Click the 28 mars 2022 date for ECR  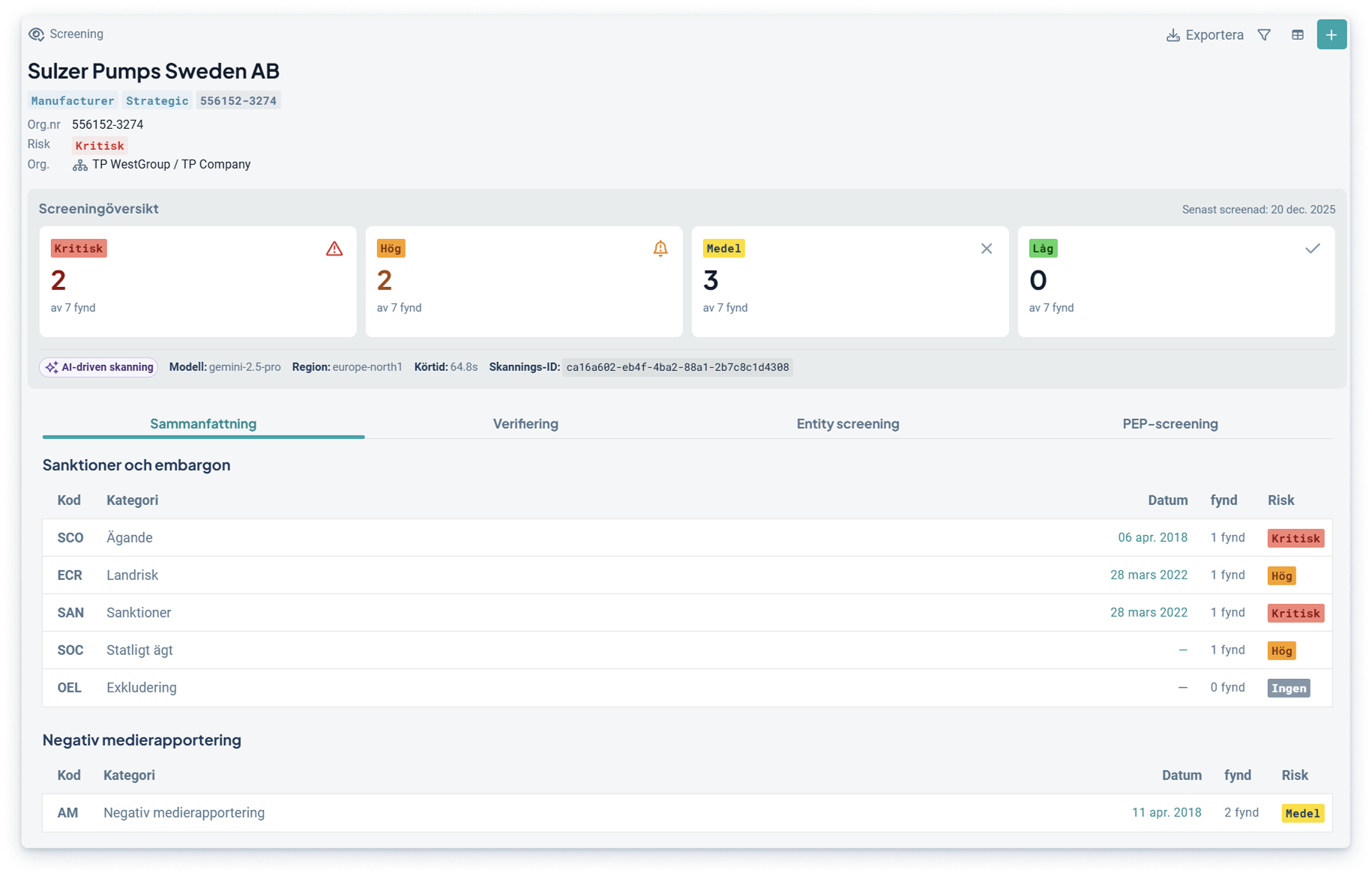pos(1149,576)
